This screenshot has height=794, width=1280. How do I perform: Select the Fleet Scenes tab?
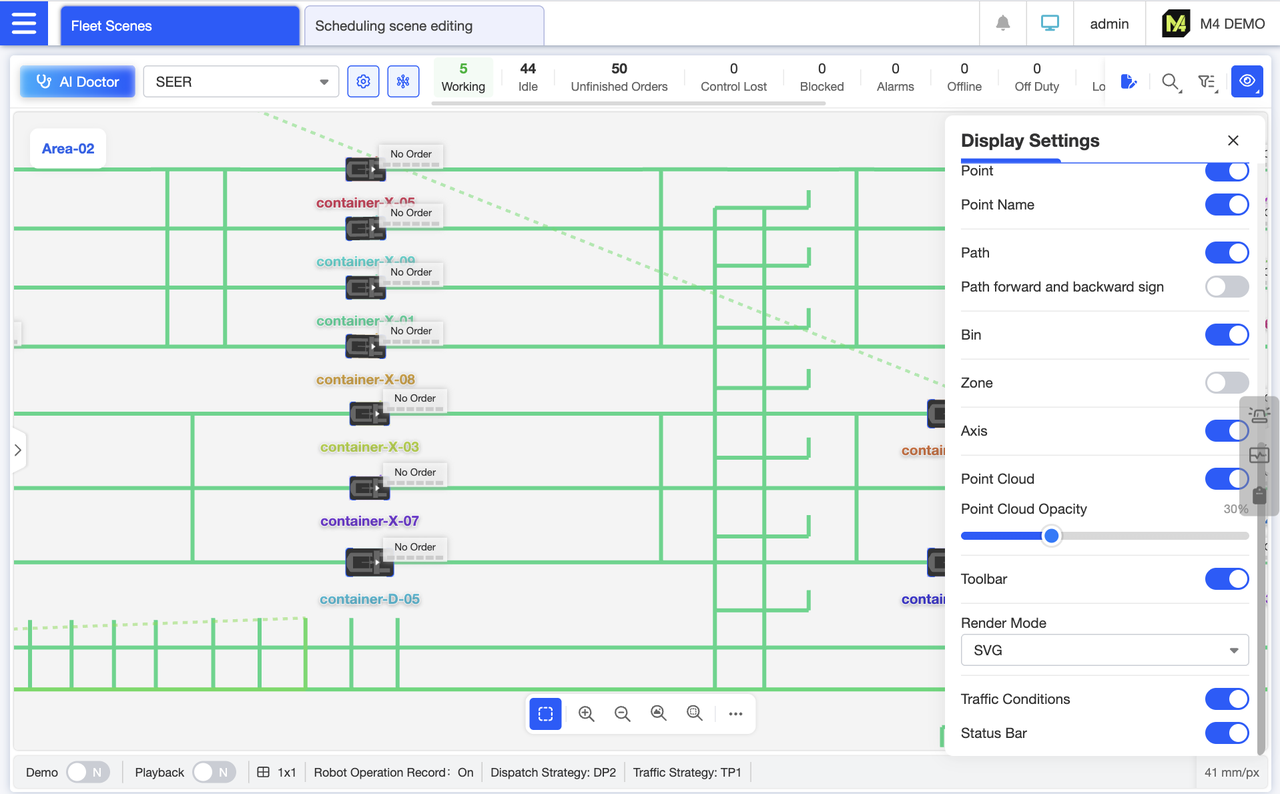point(179,25)
